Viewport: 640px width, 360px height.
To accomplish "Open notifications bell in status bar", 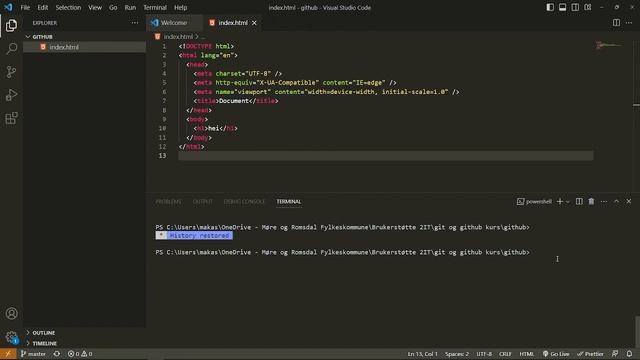I will click(x=629, y=354).
